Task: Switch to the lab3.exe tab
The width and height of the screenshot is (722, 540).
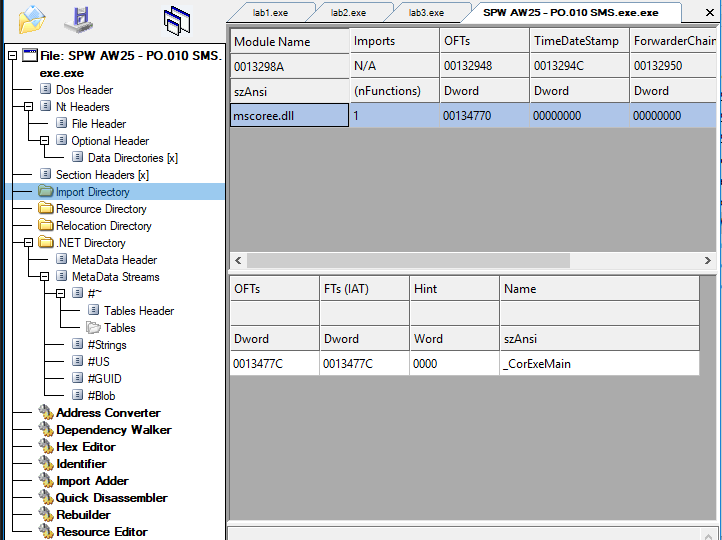Action: coord(426,12)
